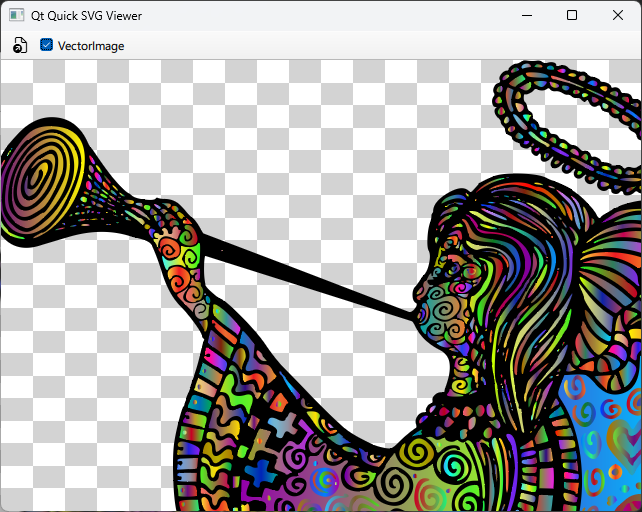The width and height of the screenshot is (642, 512).
Task: Click the VectorImage label text
Action: pyautogui.click(x=91, y=46)
